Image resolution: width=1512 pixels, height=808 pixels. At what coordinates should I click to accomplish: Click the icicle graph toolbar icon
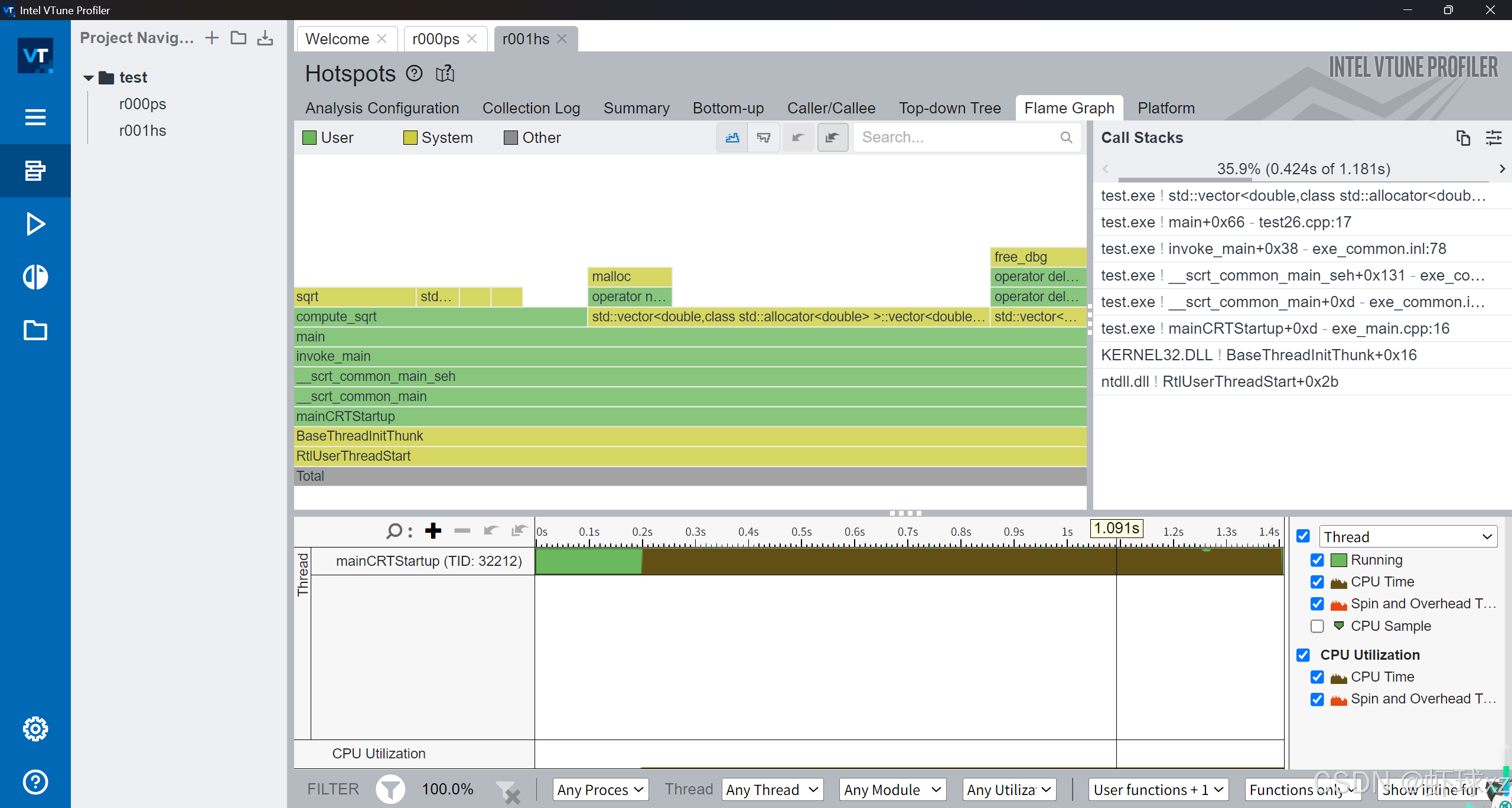point(764,138)
